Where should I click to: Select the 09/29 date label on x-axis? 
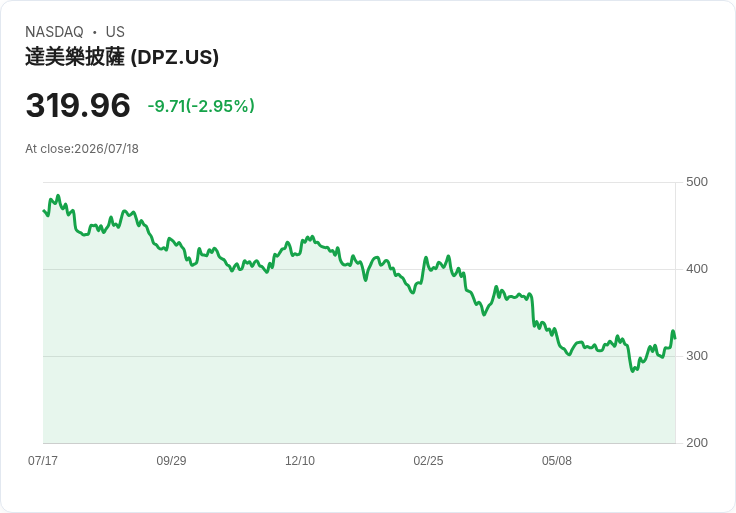(171, 461)
